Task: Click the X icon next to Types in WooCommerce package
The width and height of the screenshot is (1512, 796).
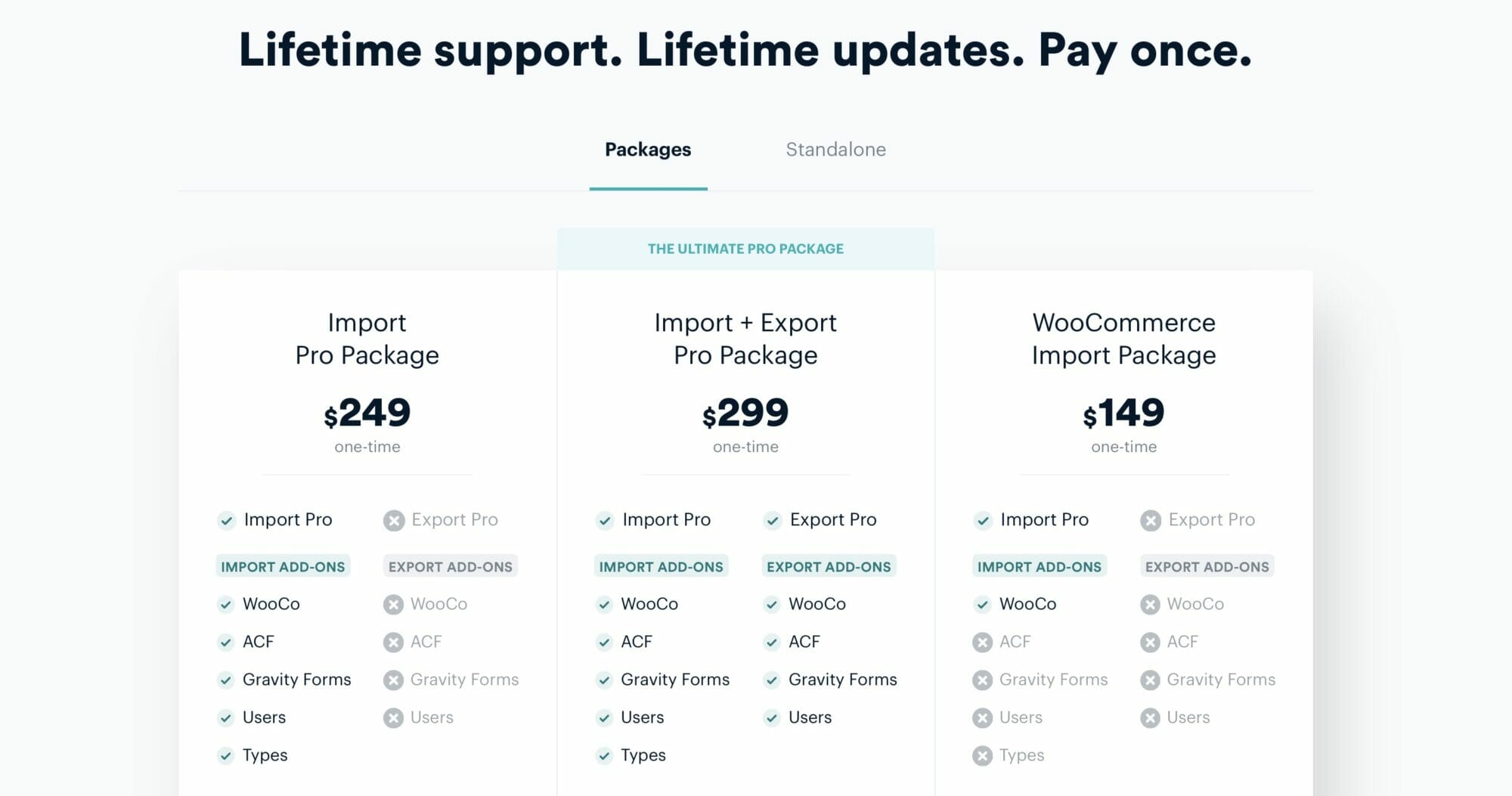Action: 982,755
